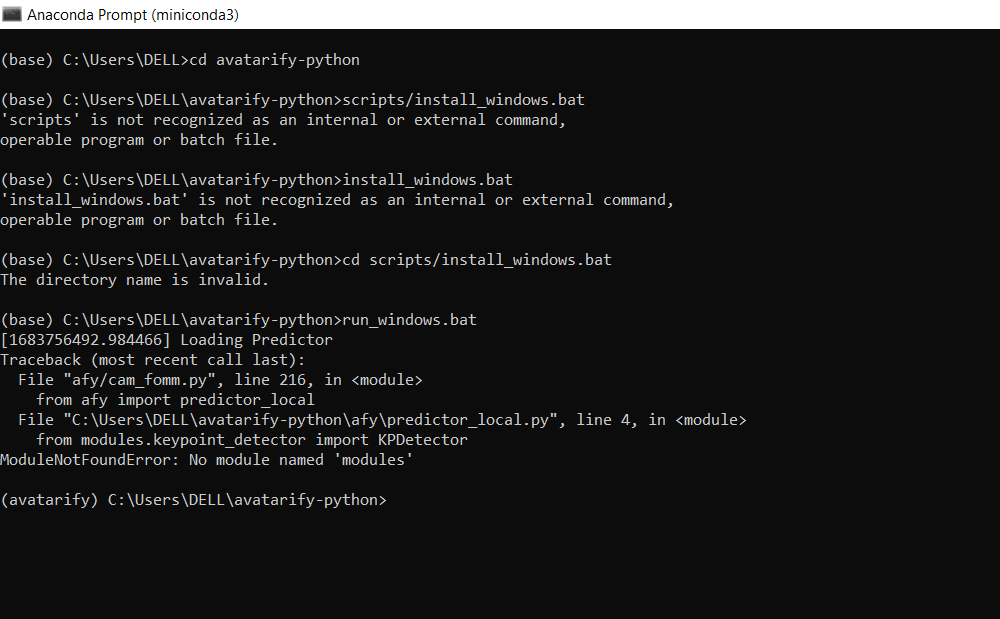Select the ModuleNotFoundError message text
Image resolution: width=1000 pixels, height=619 pixels.
[x=203, y=459]
